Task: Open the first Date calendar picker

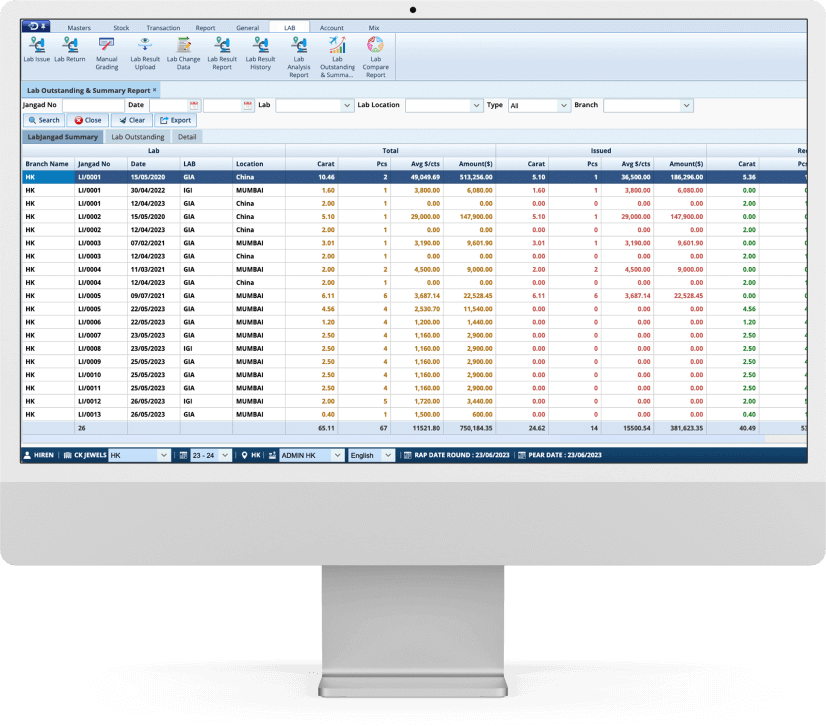Action: [194, 105]
